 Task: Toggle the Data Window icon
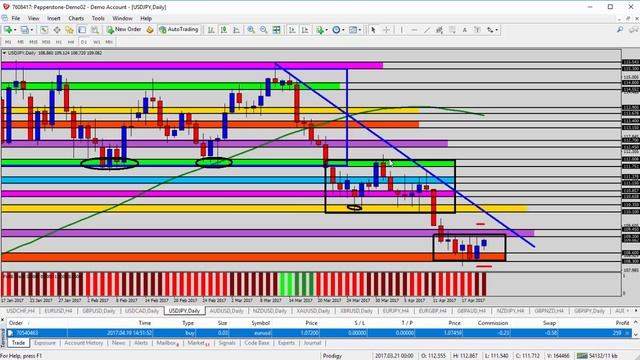[x=57, y=30]
